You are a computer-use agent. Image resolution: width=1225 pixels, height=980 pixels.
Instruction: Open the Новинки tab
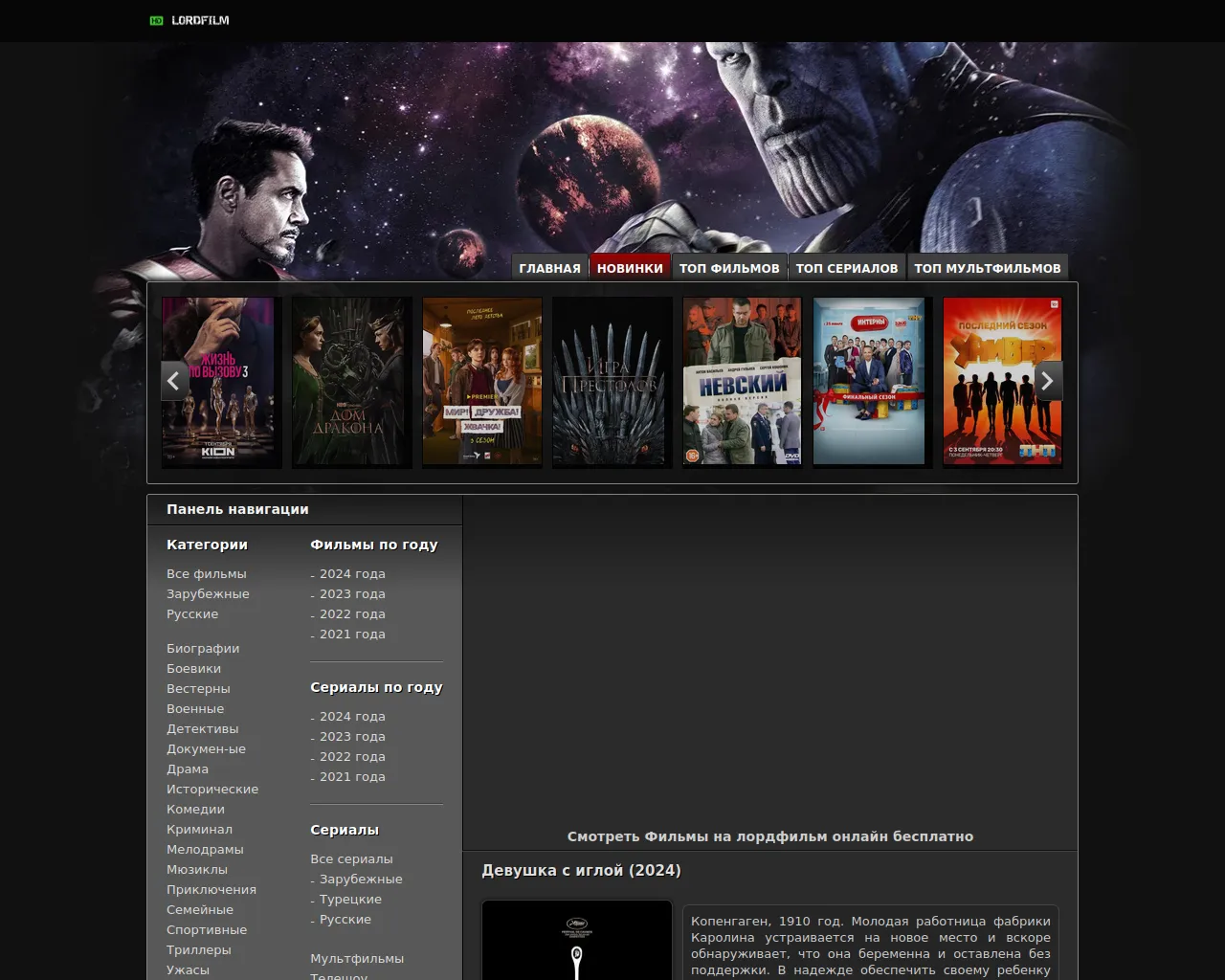click(x=630, y=268)
